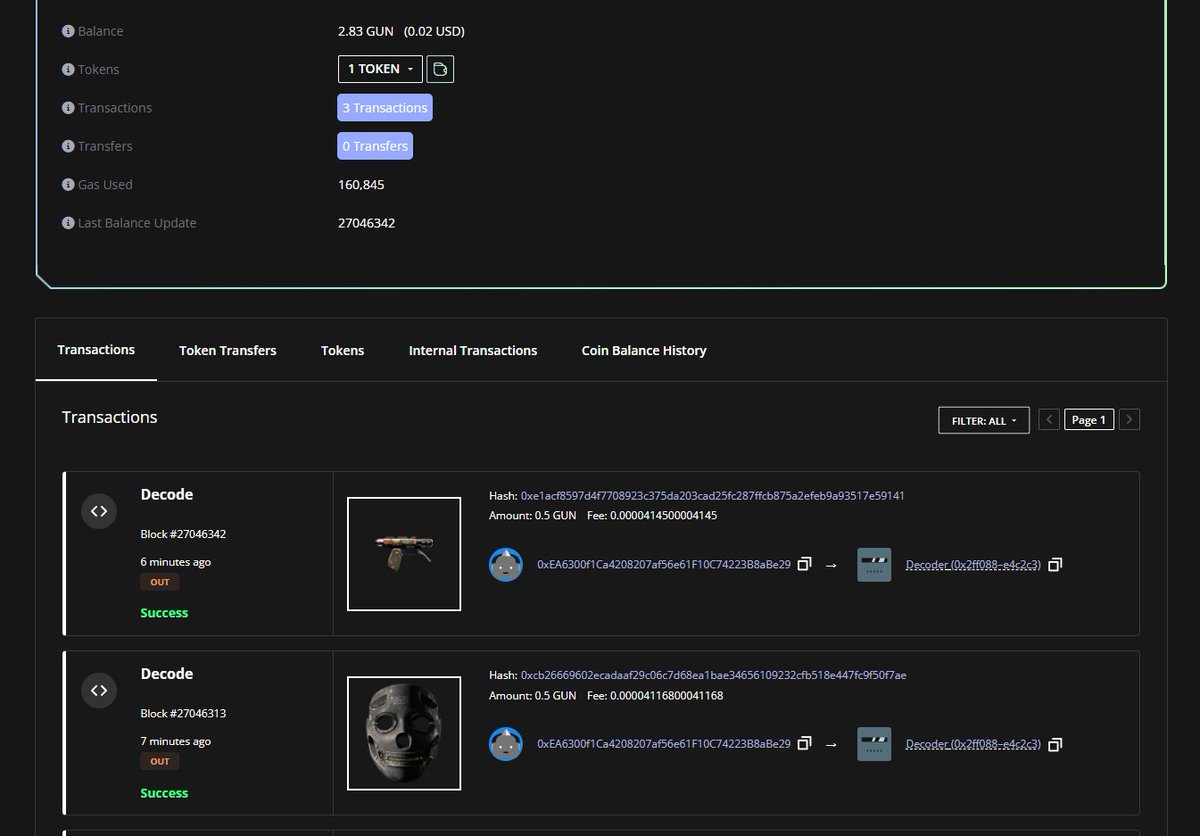Click the info icon beside Transfers

pyautogui.click(x=68, y=146)
